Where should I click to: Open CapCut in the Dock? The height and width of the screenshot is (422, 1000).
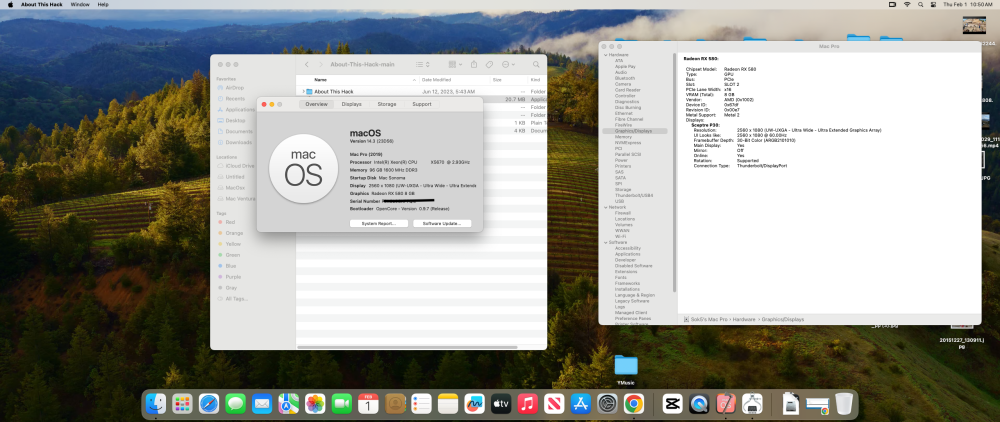[x=673, y=404]
